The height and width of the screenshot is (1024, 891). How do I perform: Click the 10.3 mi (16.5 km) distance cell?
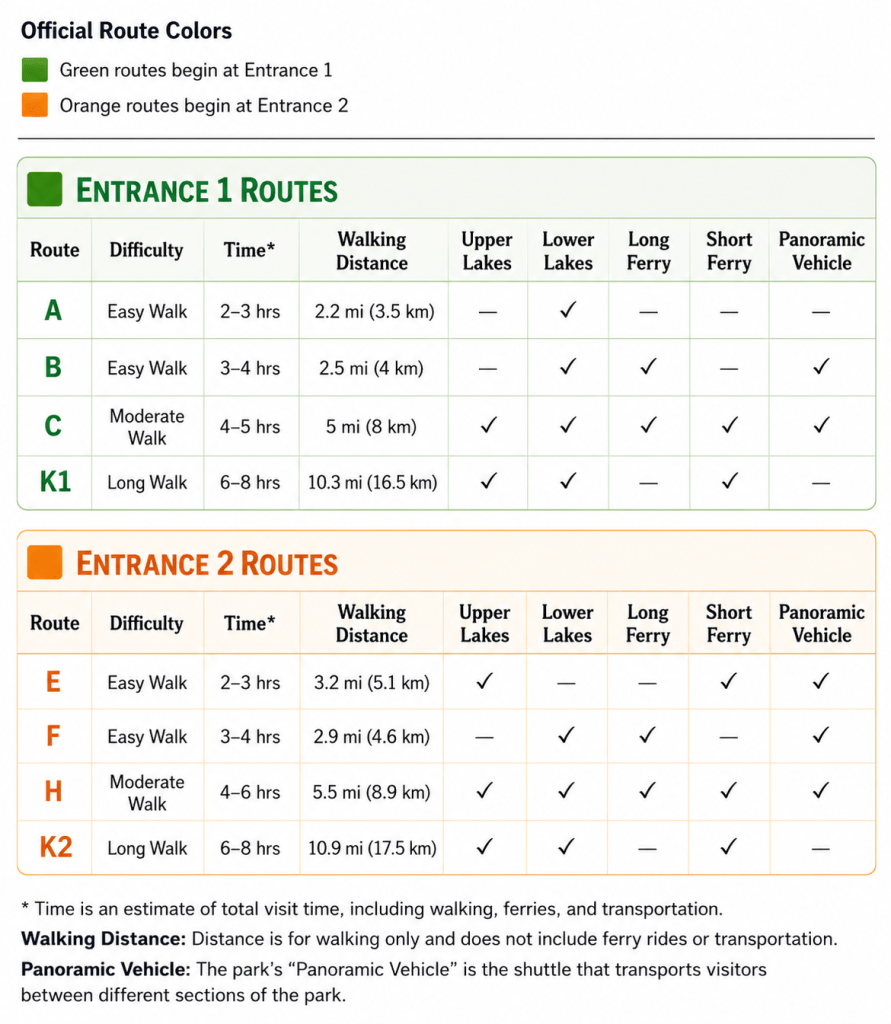tap(372, 483)
